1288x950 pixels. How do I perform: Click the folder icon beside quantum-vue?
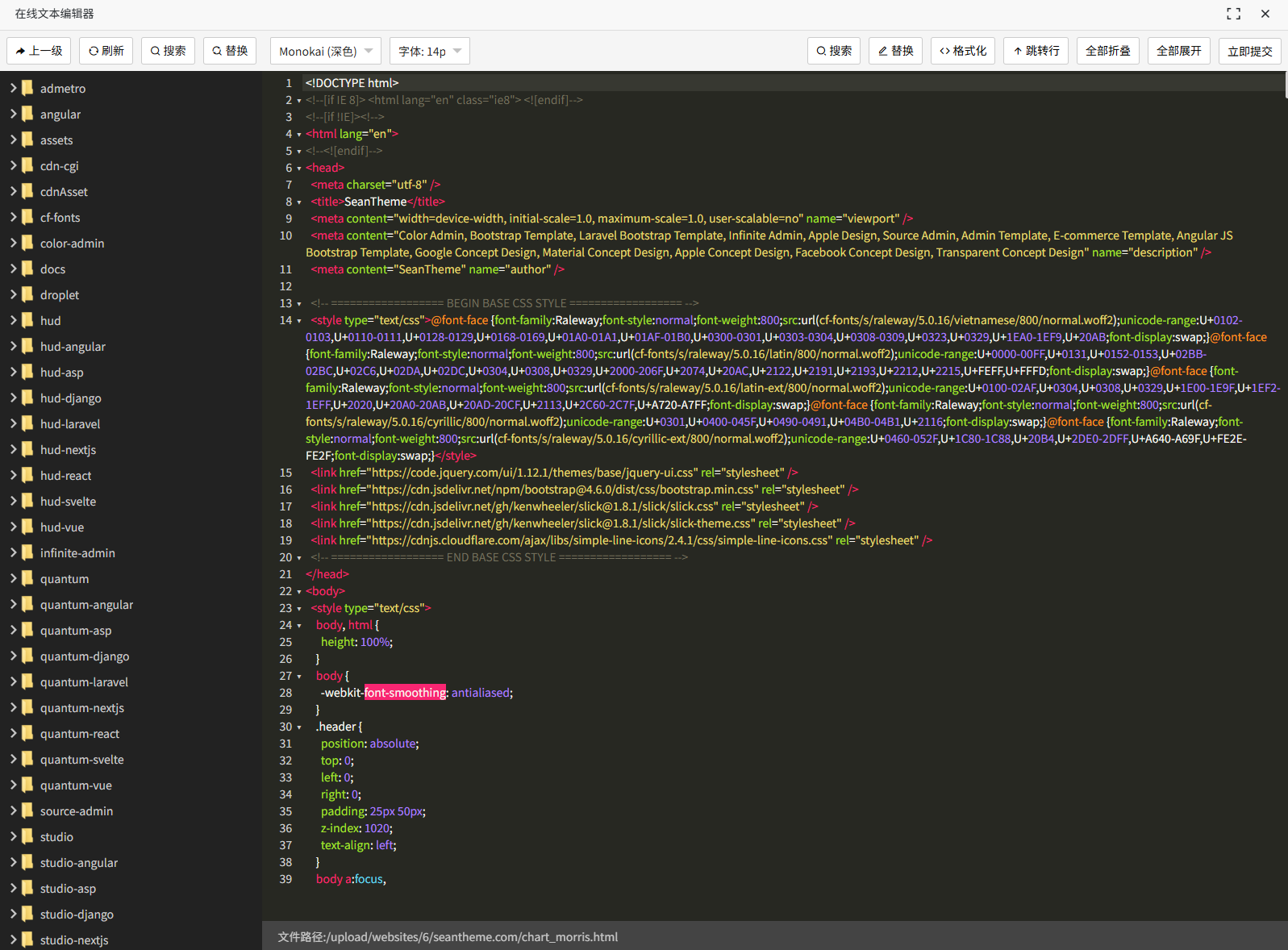pyautogui.click(x=27, y=785)
